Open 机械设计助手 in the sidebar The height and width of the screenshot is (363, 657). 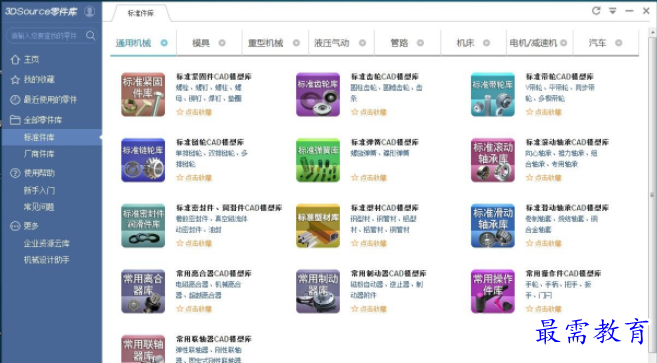(x=47, y=260)
